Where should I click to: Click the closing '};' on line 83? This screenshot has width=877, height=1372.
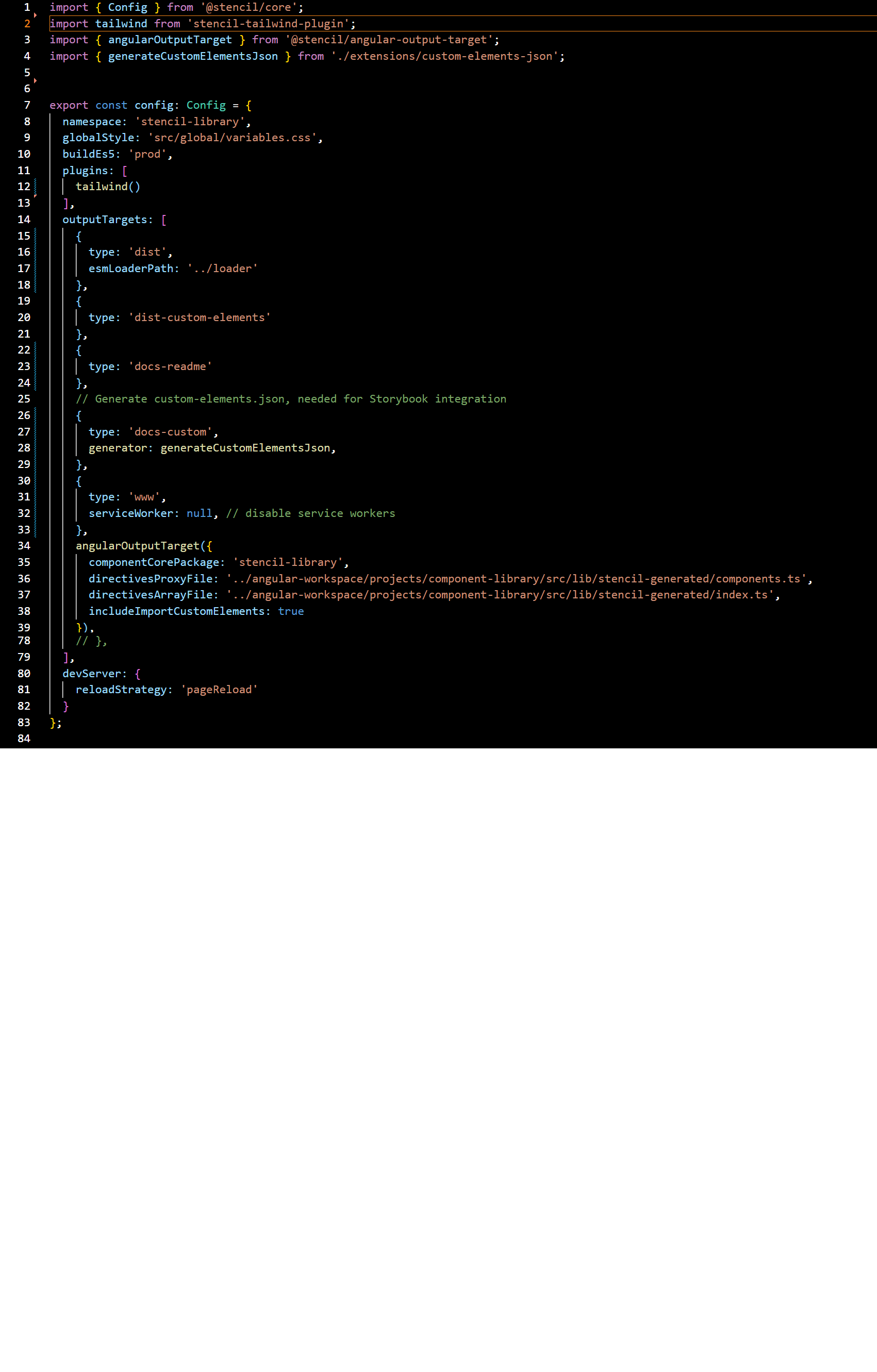click(56, 723)
